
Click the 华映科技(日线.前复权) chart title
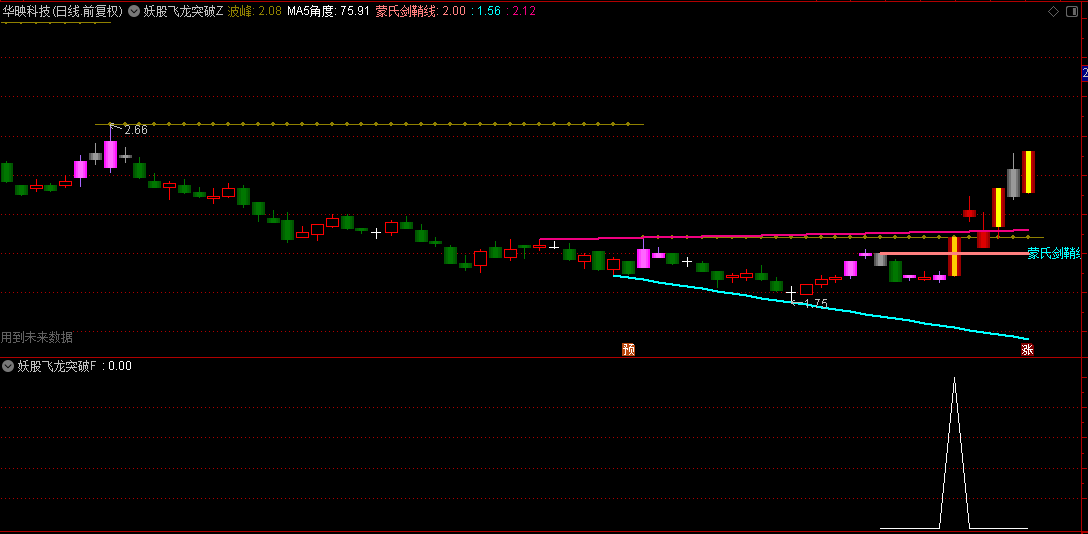[x=63, y=12]
